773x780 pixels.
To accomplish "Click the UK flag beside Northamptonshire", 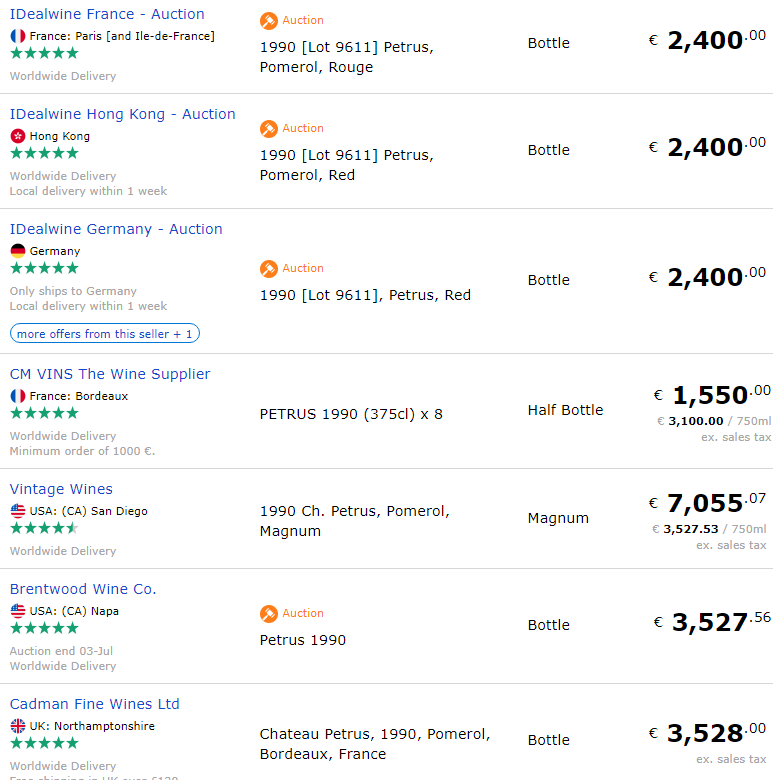I will tap(18, 726).
